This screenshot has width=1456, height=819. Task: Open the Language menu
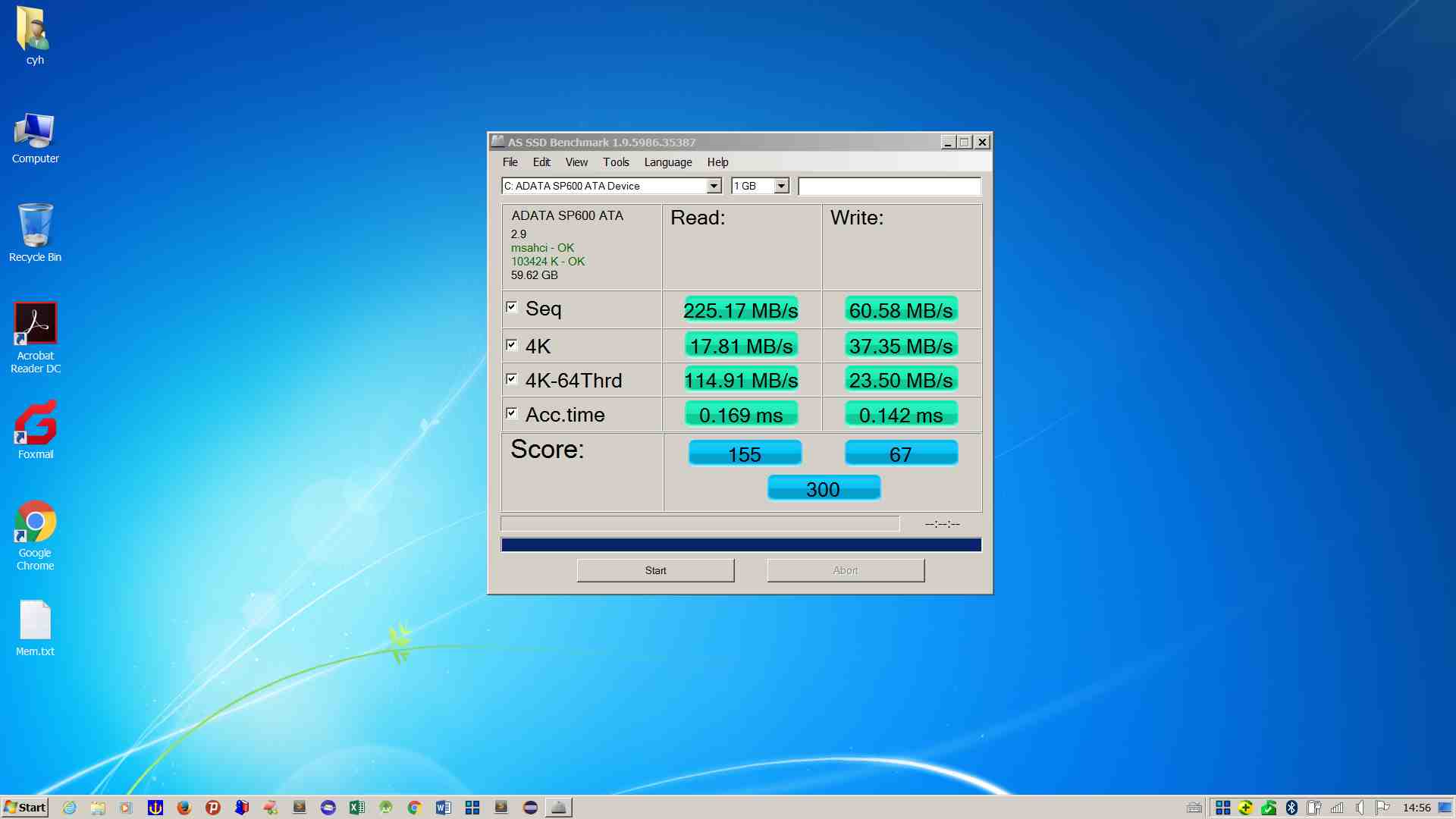pos(668,162)
